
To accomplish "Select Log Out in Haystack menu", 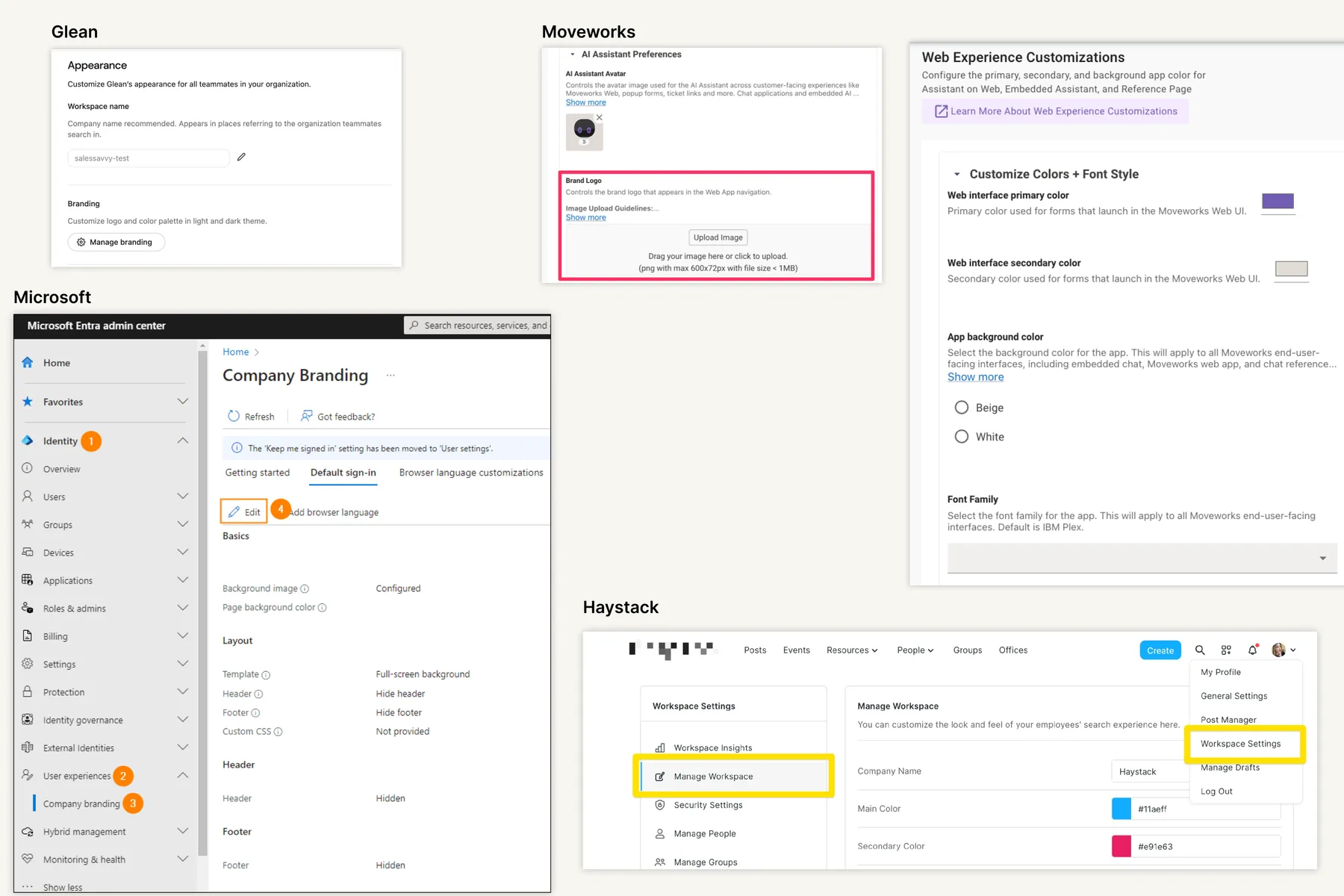I will coord(1216,791).
